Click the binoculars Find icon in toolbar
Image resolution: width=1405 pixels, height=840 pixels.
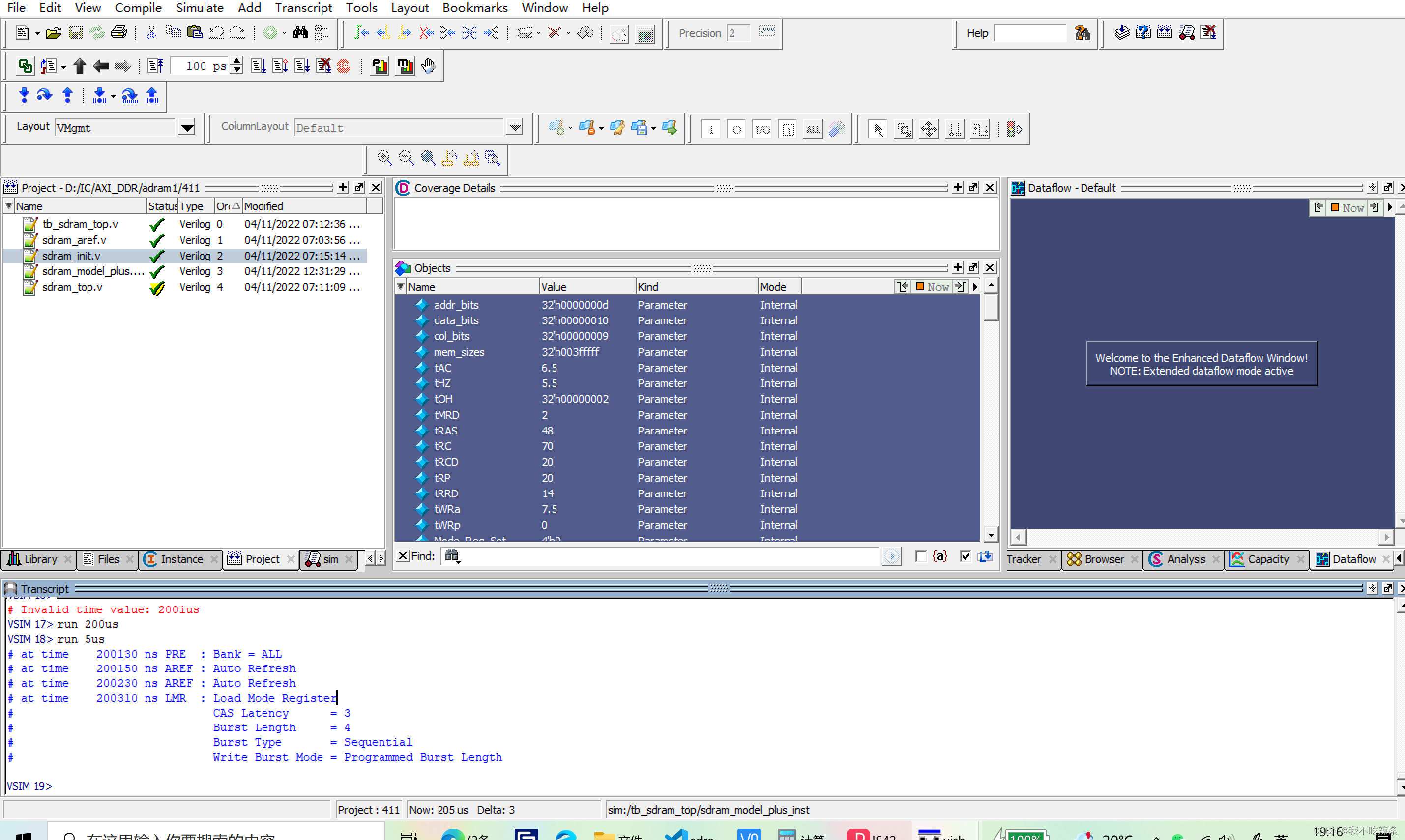point(300,33)
